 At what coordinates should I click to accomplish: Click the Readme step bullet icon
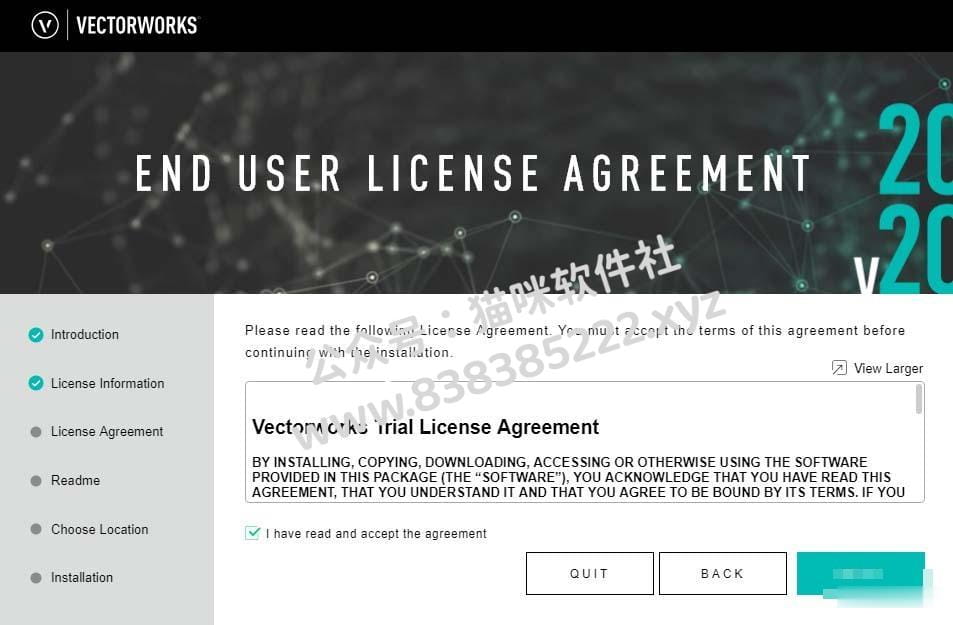(36, 480)
